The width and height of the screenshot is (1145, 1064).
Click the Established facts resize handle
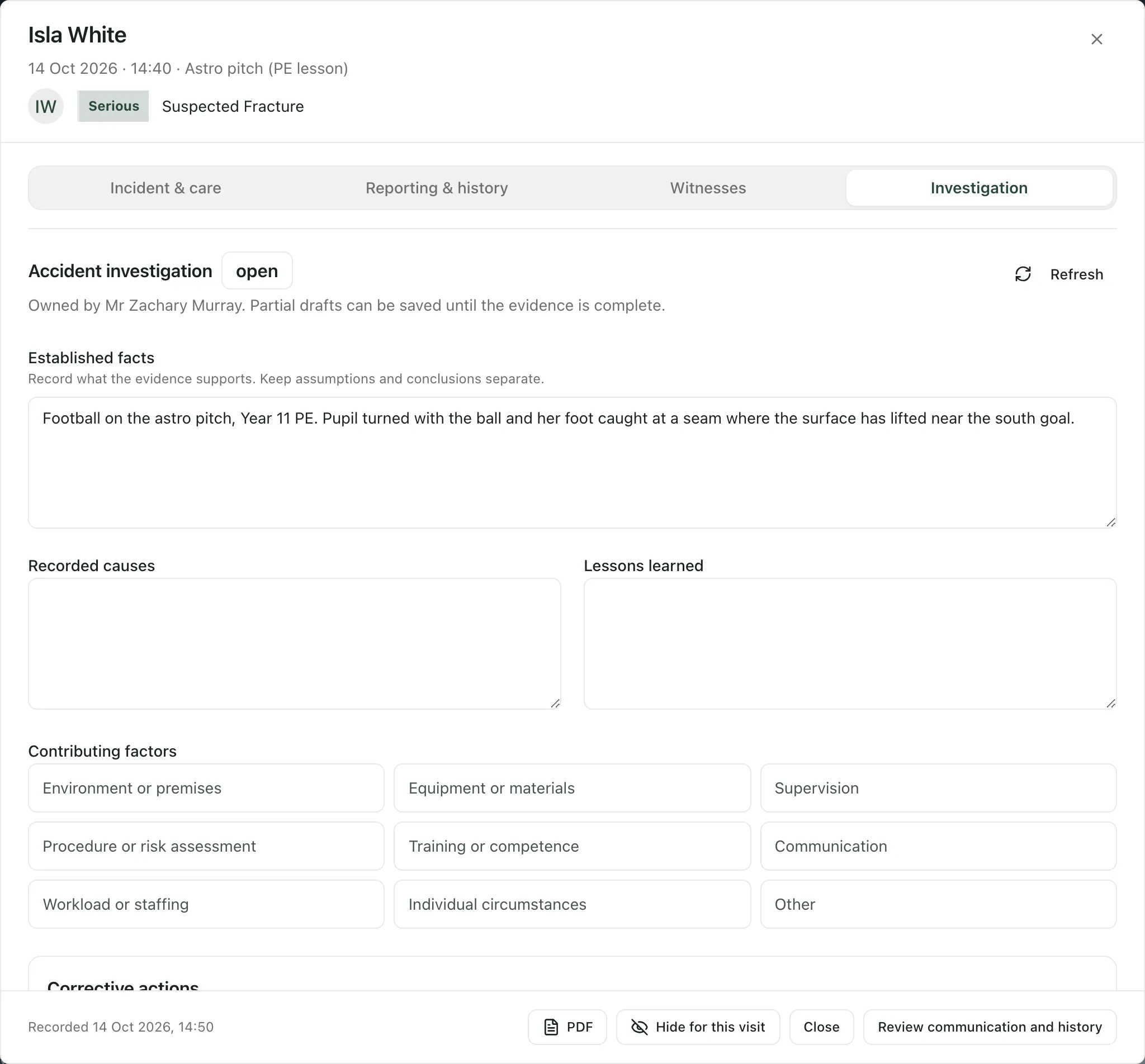click(x=1111, y=522)
